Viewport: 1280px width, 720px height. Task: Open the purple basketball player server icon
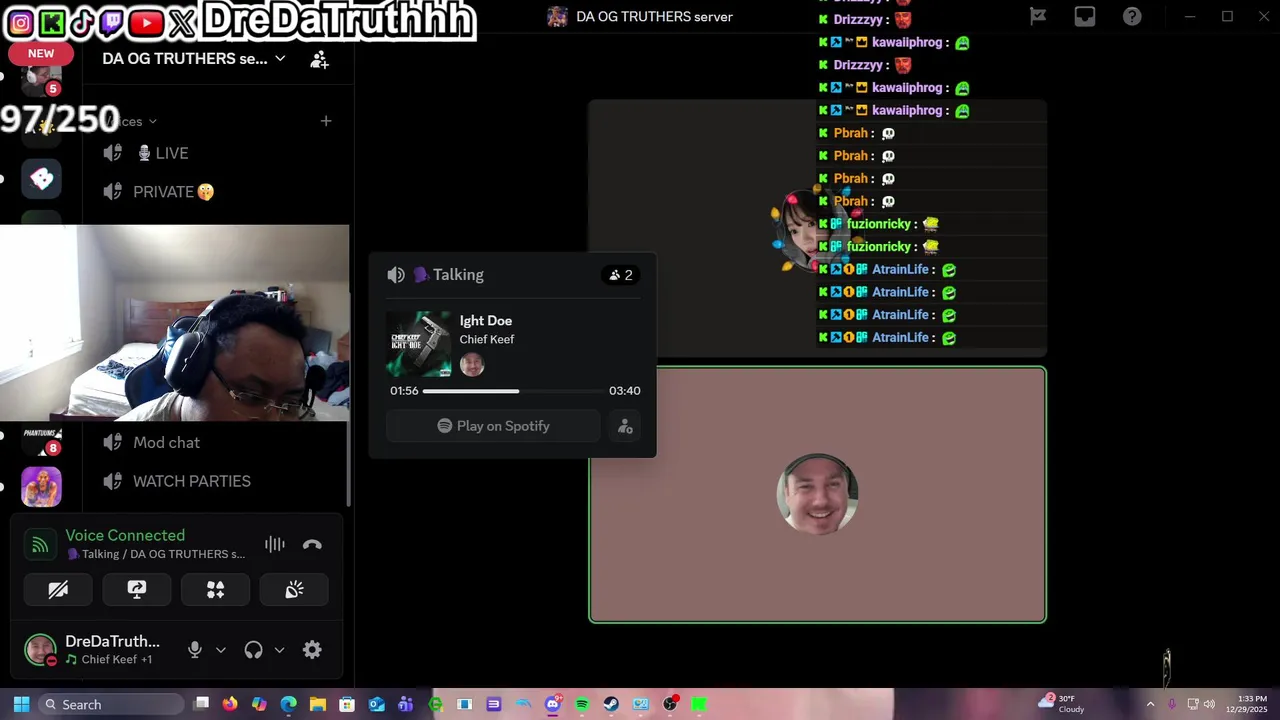[x=42, y=487]
